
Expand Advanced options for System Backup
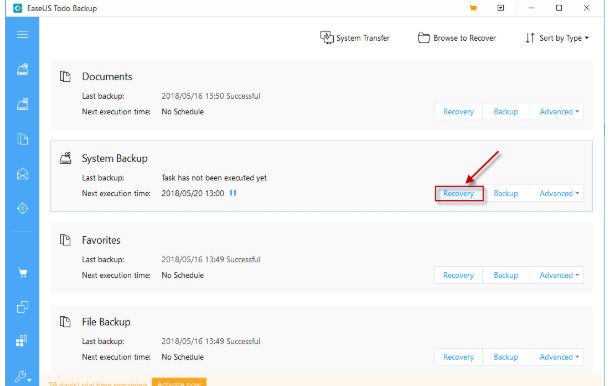[x=559, y=193]
